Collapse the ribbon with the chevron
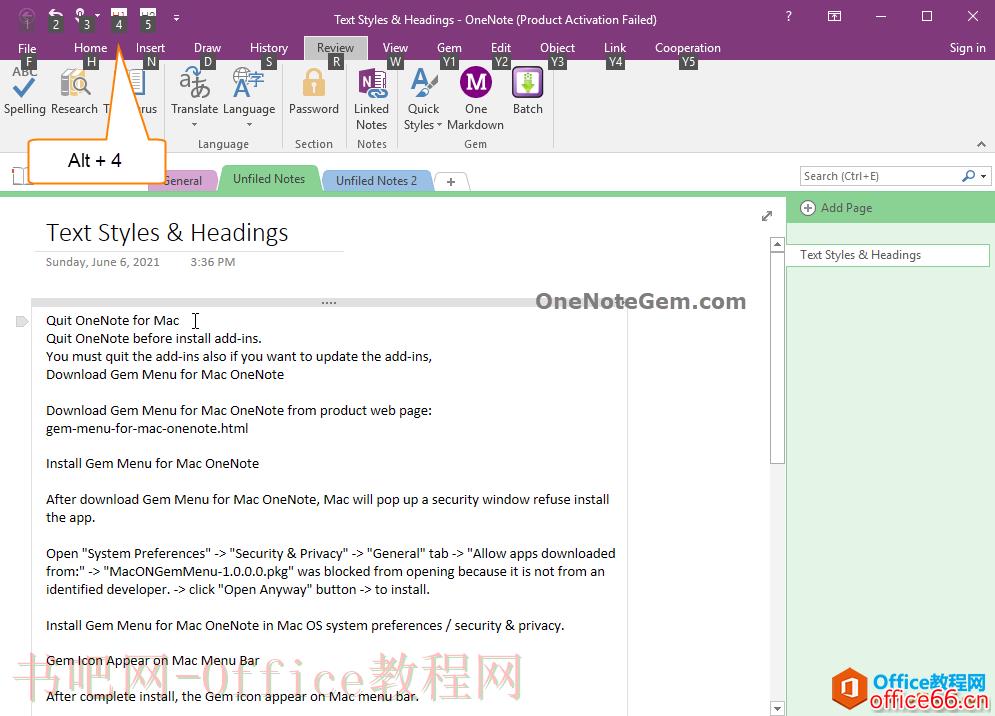The width and height of the screenshot is (995, 716). pyautogui.click(x=981, y=144)
